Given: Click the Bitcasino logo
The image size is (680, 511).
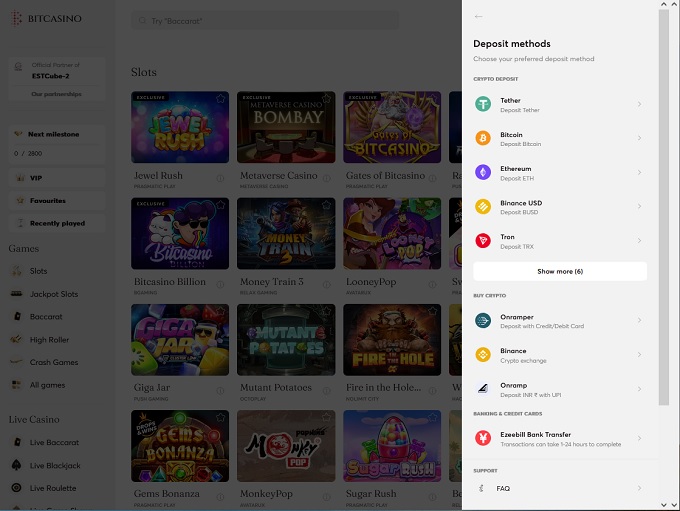Looking at the screenshot, I should tap(47, 18).
